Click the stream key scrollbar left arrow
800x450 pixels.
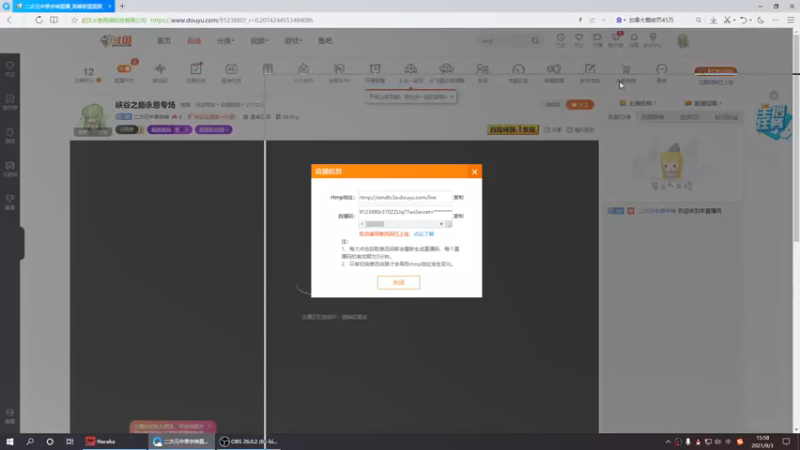(362, 224)
